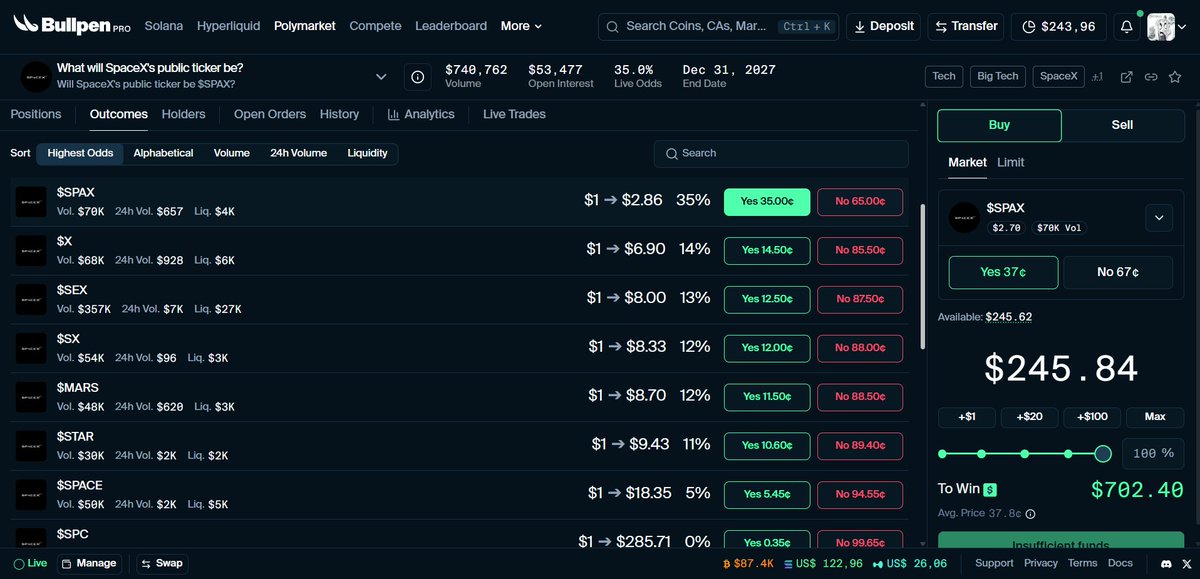The width and height of the screenshot is (1200, 579).
Task: Select the Buy toggle
Action: pos(999,125)
